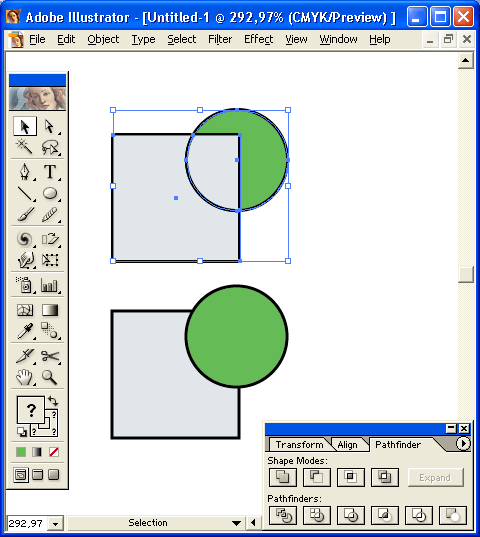Set paint mode to None

54,452
